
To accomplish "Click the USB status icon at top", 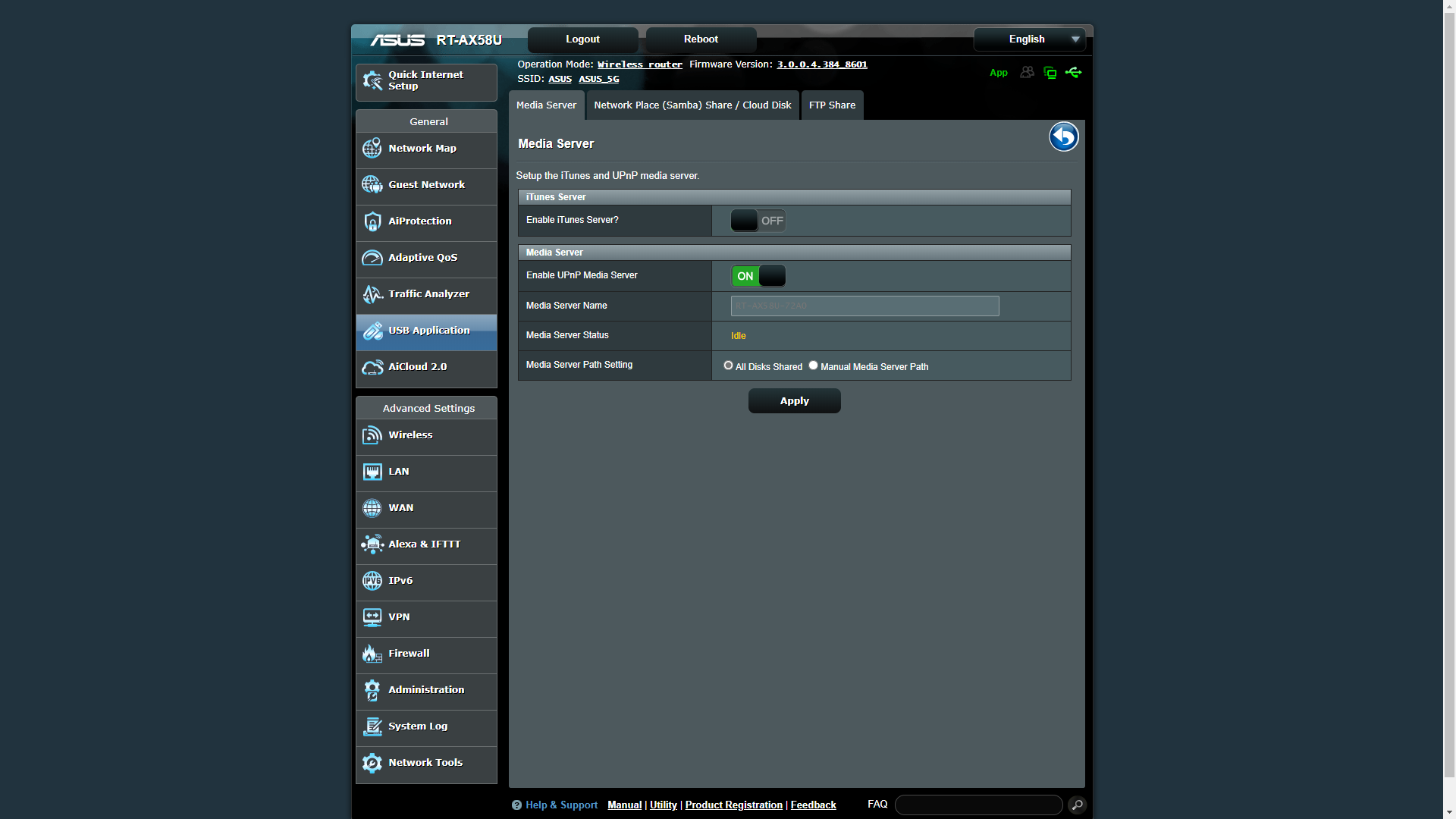I will point(1073,73).
